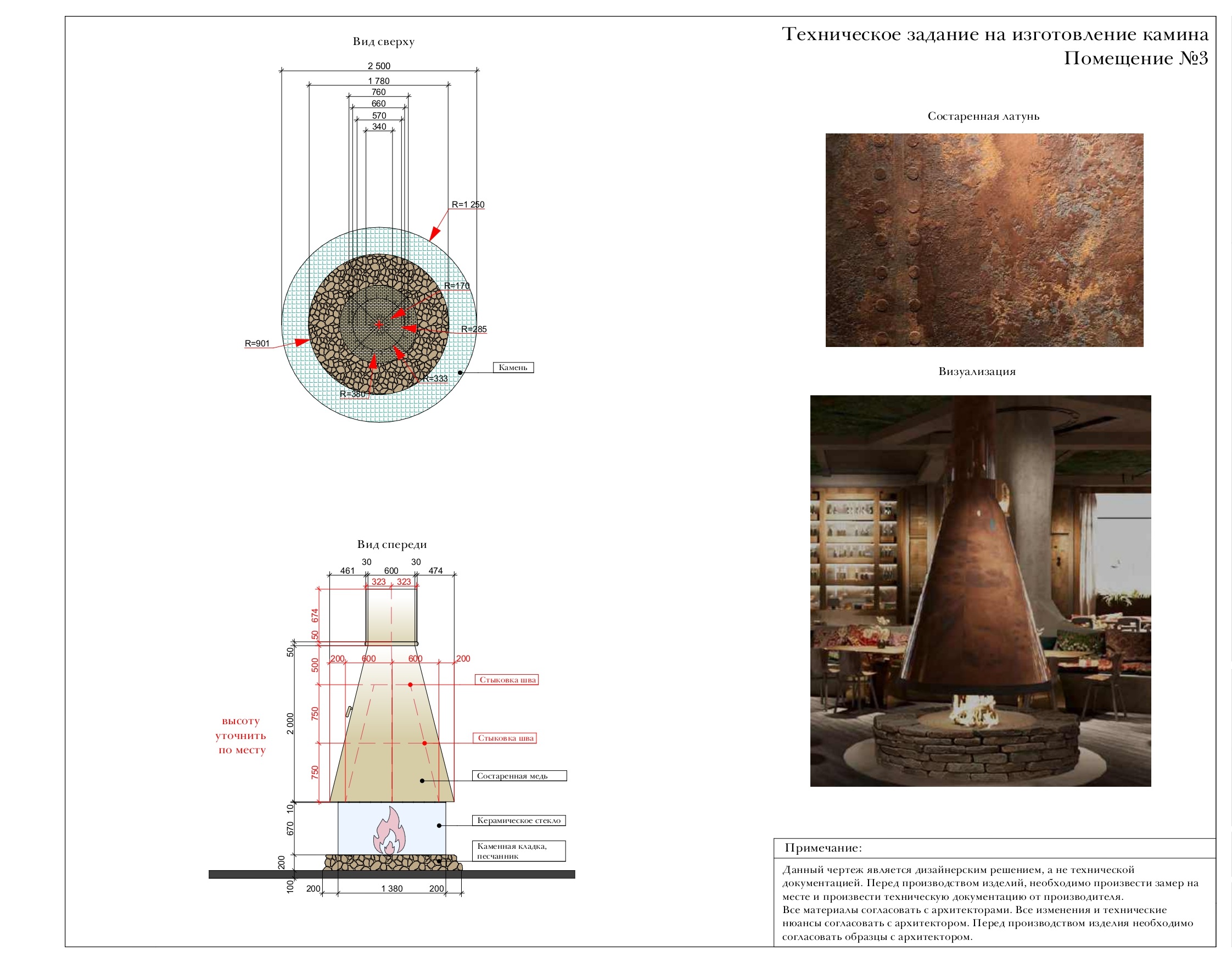1232x963 pixels.
Task: Select the upper 'Стыковка шва' label
Action: [507, 680]
